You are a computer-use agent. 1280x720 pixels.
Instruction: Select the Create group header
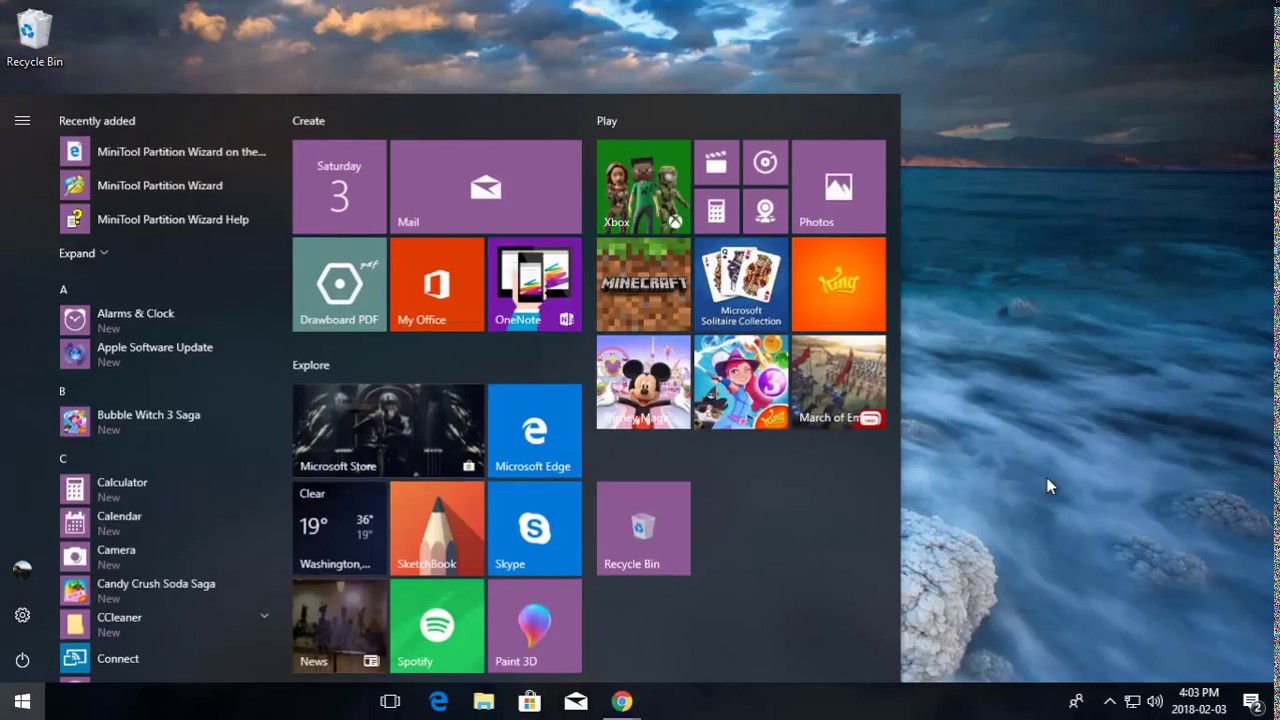point(308,121)
